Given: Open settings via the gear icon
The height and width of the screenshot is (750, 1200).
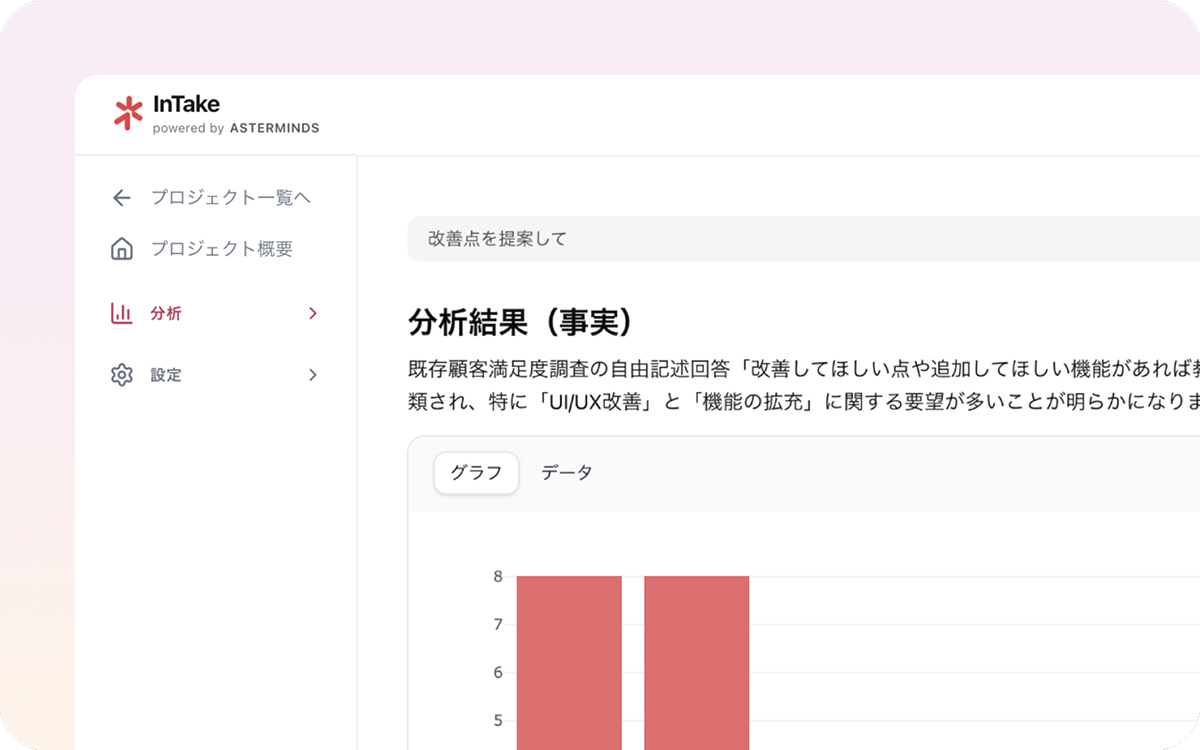Looking at the screenshot, I should (121, 375).
